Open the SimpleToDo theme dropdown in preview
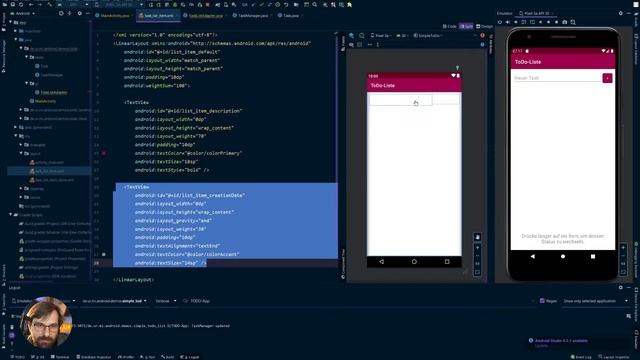Image resolution: width=640 pixels, height=360 pixels. (x=428, y=36)
